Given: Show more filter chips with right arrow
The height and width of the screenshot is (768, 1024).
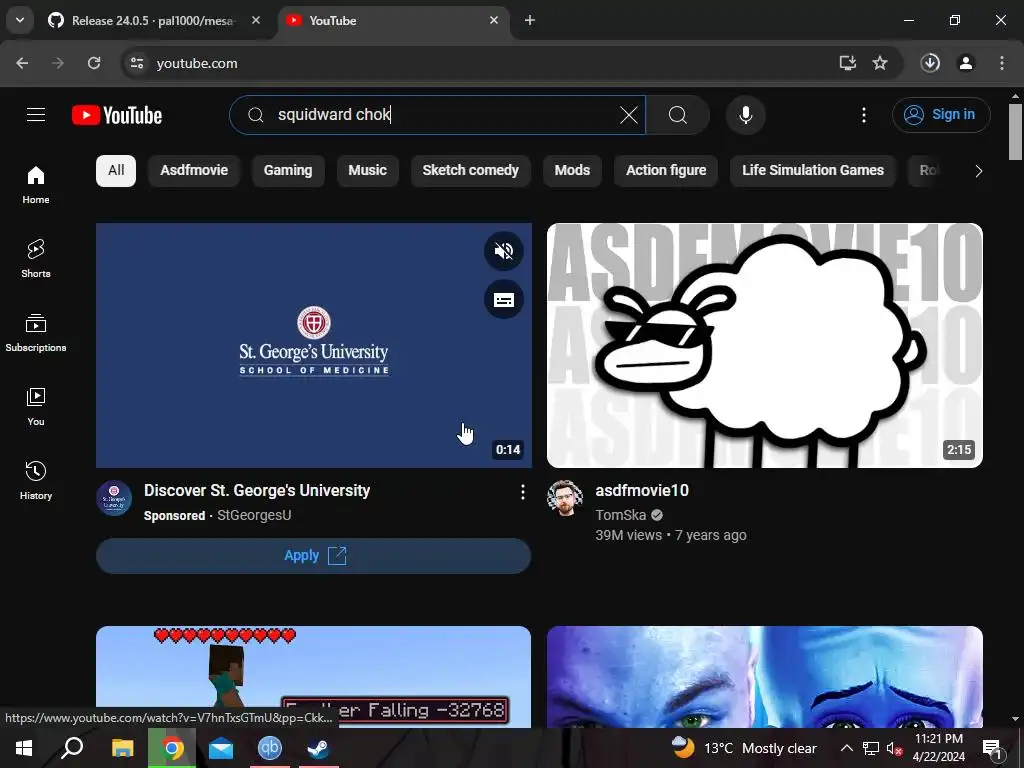Looking at the screenshot, I should pos(978,171).
